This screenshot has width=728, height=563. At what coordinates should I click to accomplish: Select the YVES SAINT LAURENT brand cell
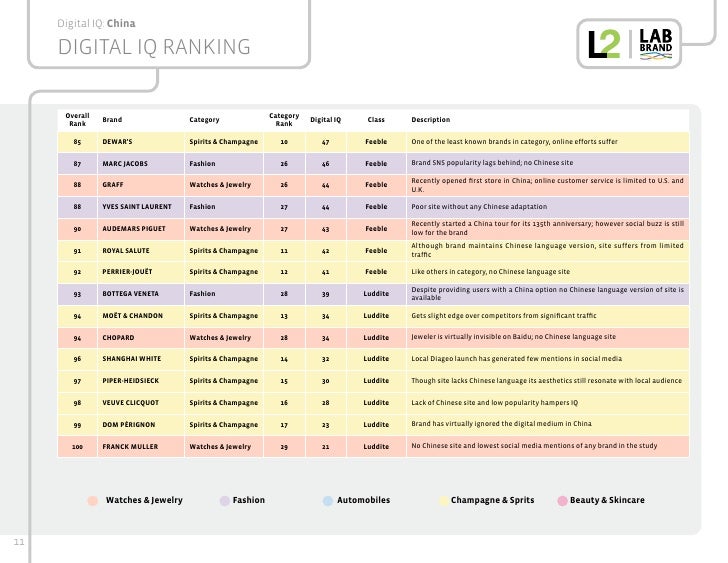(x=141, y=207)
